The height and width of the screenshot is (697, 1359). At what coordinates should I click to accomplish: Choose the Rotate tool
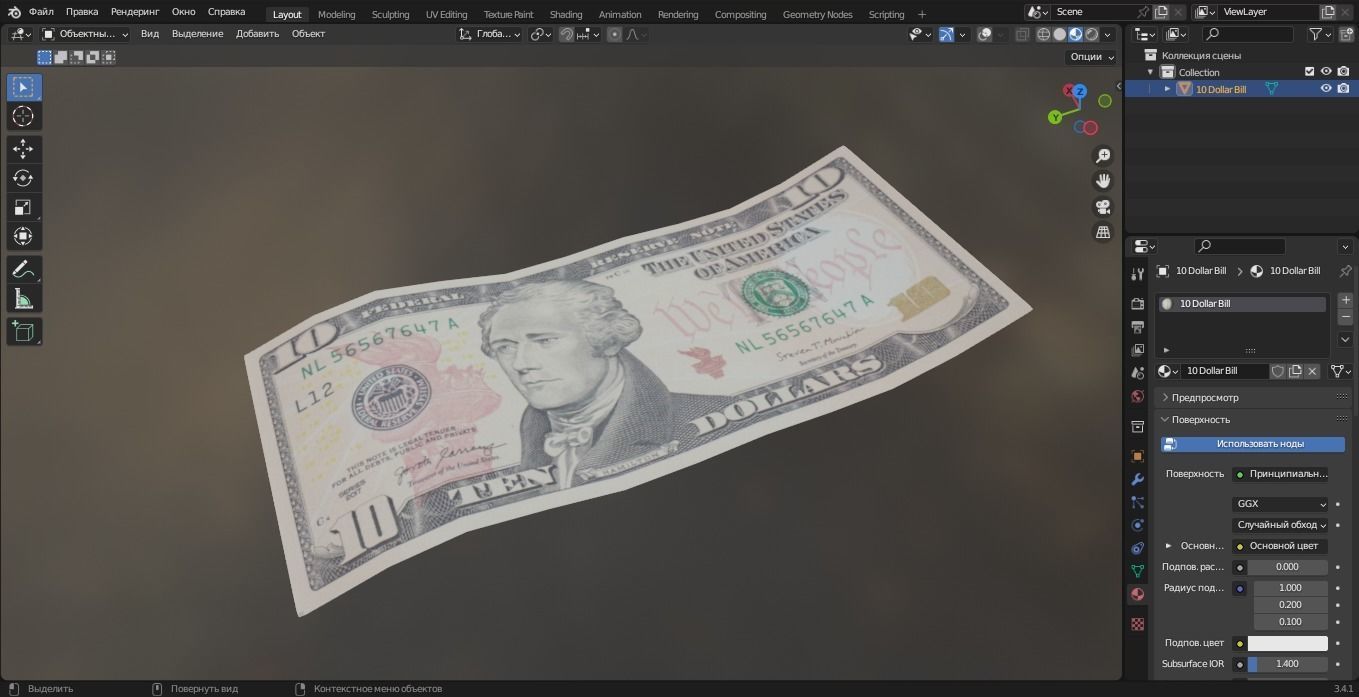[x=23, y=178]
